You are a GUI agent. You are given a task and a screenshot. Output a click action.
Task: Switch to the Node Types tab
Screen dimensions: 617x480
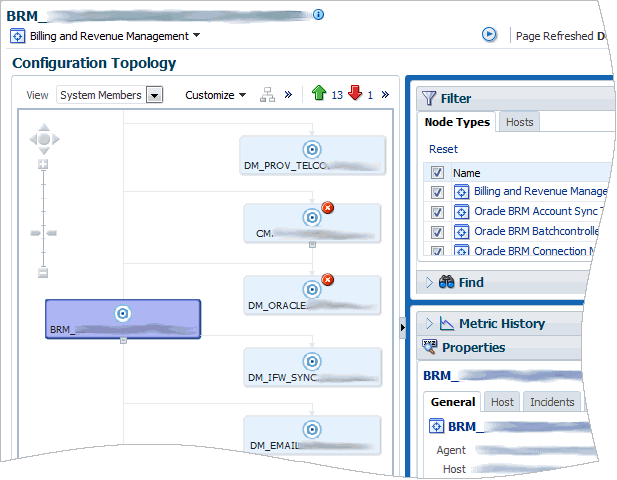(457, 122)
